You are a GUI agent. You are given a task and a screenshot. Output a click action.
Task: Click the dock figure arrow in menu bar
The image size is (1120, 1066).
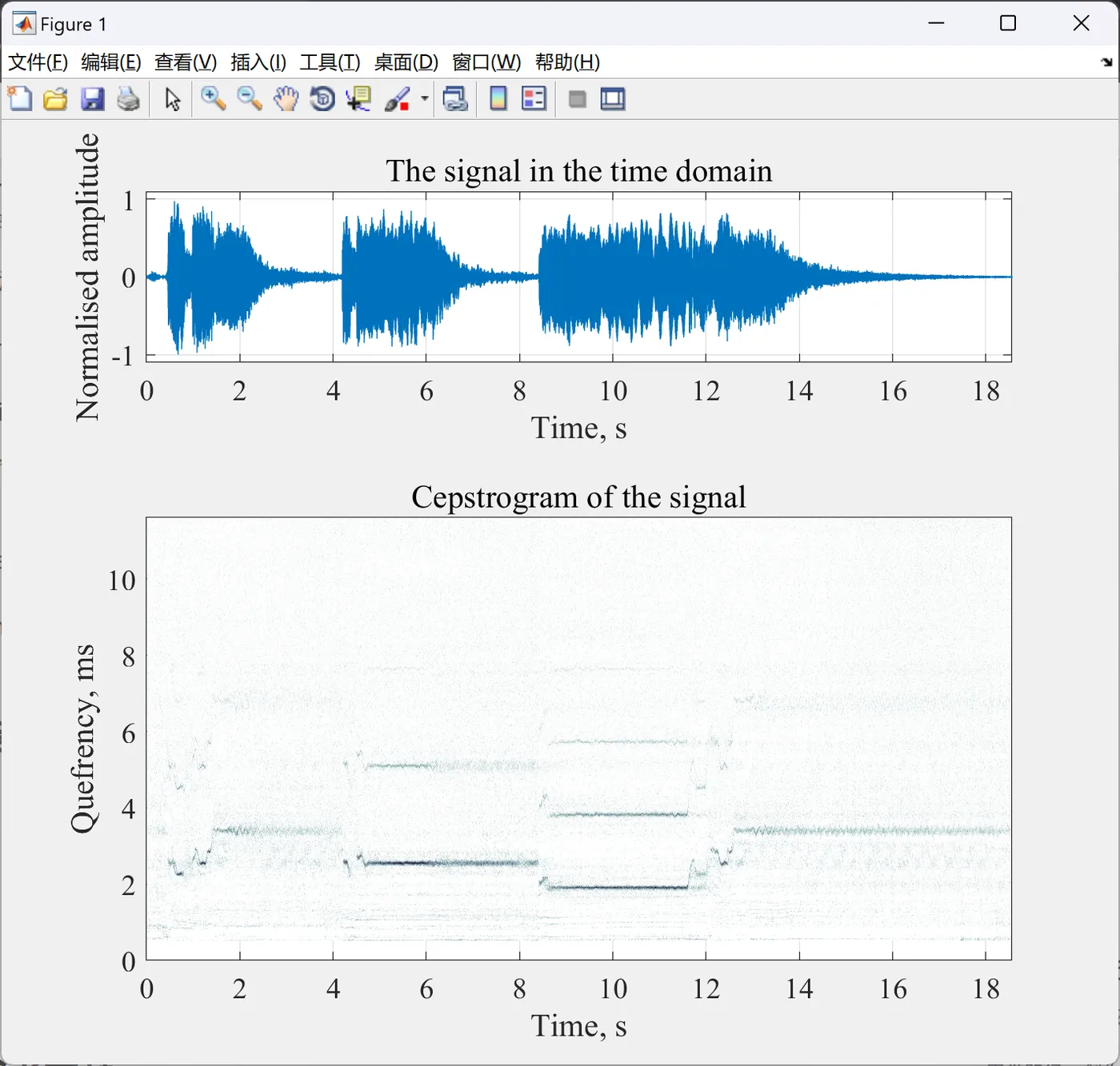coord(1106,62)
